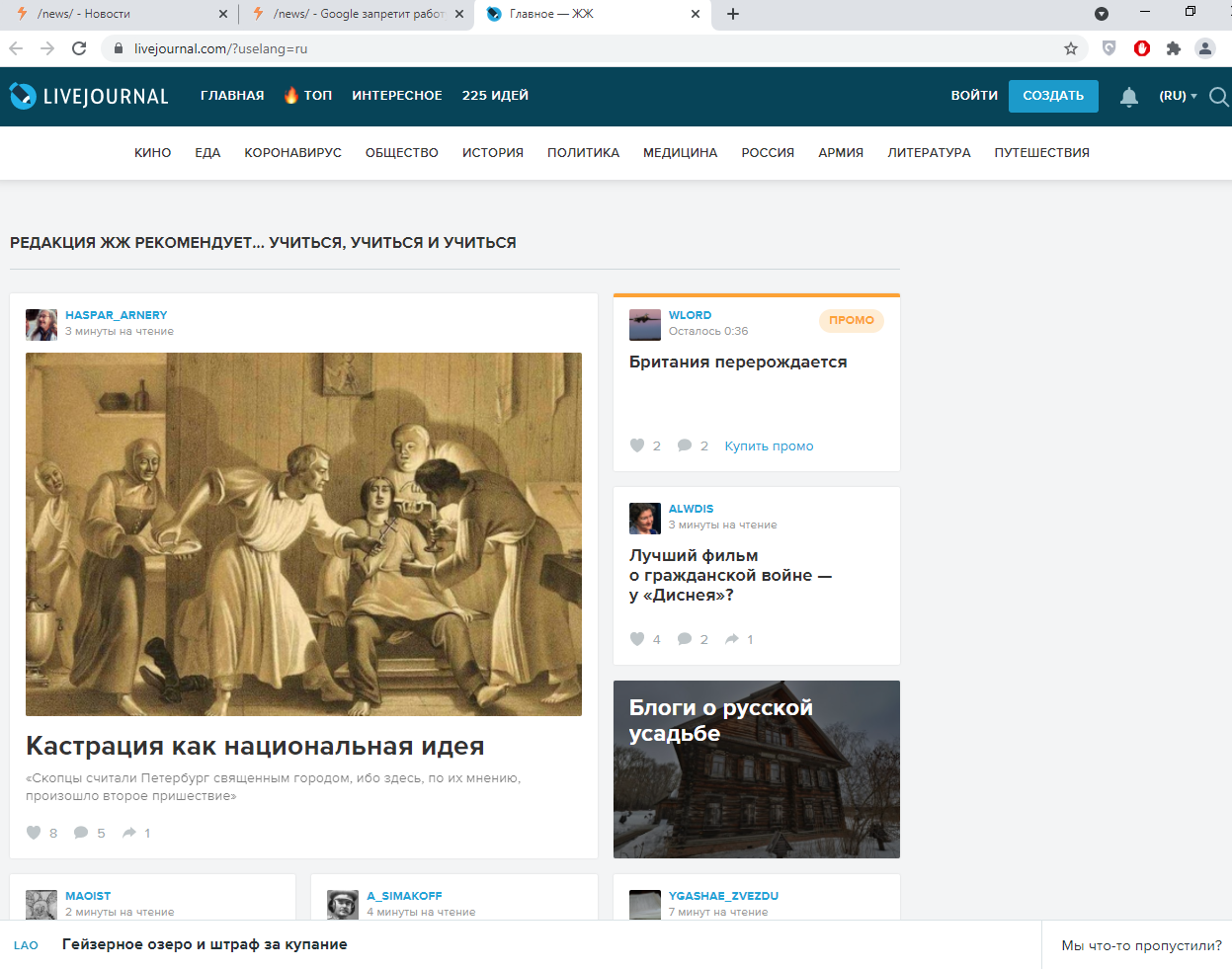Like the Британия перерождается post
This screenshot has width=1232, height=969.
(637, 445)
